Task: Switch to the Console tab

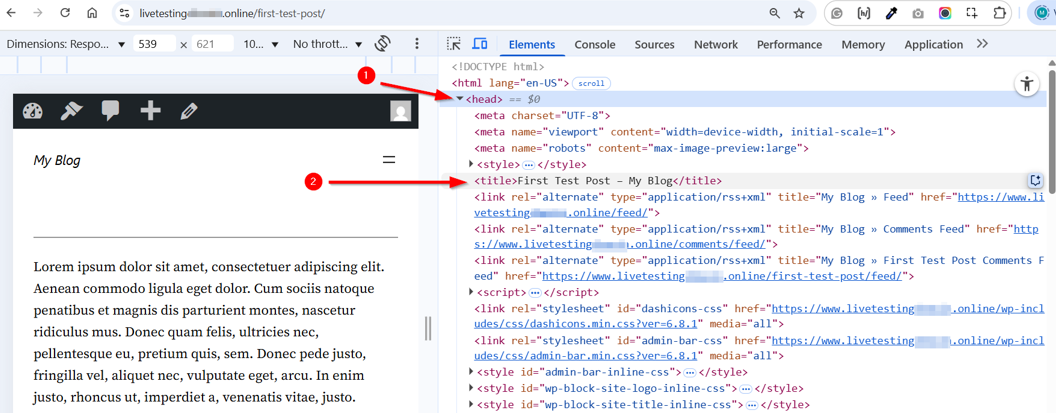Action: [595, 44]
